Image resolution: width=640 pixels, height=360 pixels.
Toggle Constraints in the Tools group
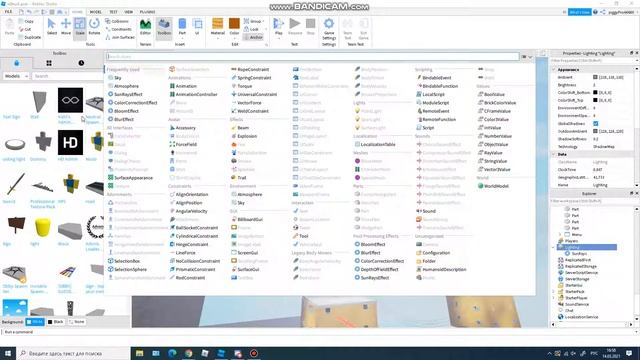118,29
